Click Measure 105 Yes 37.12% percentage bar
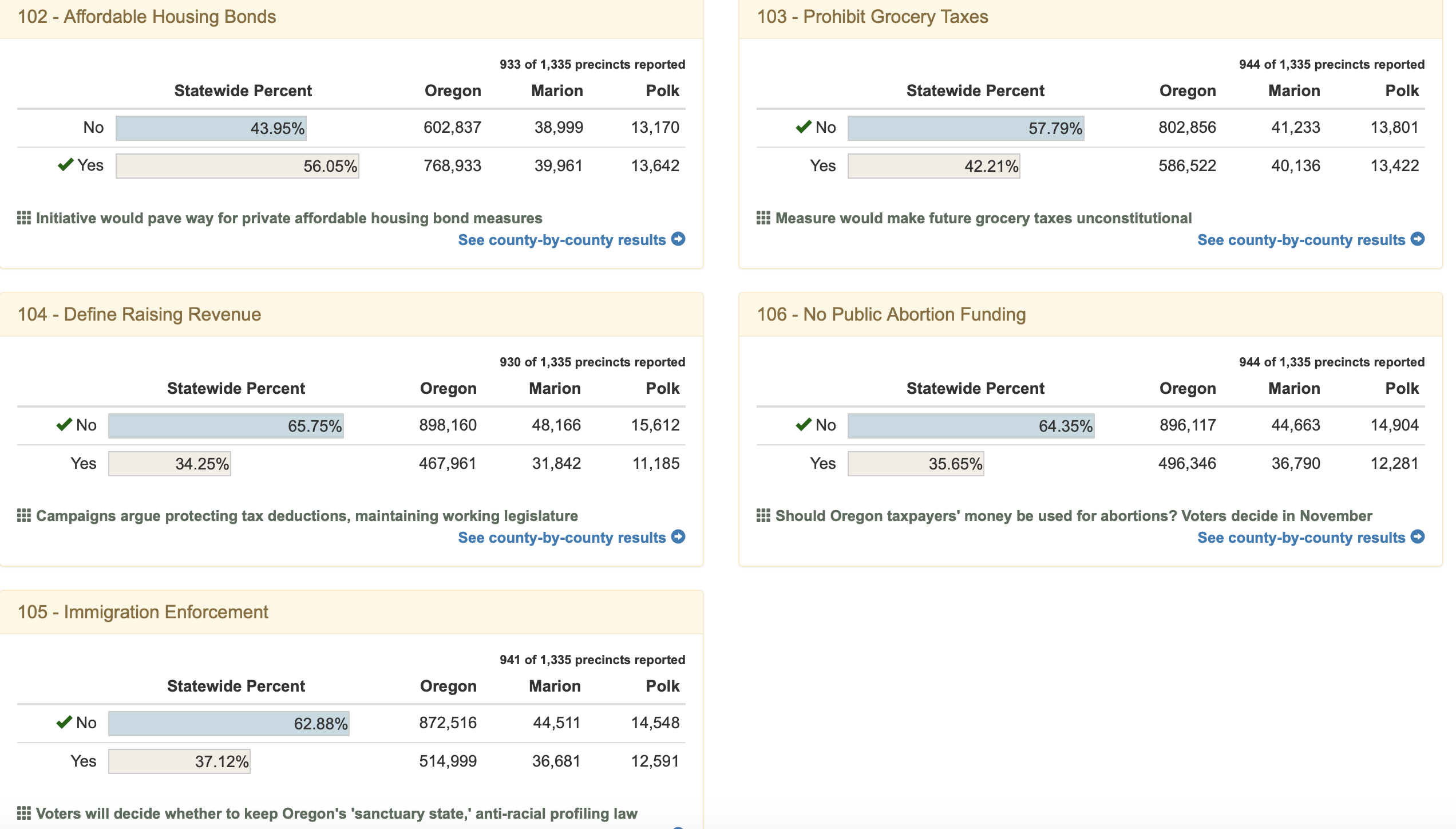This screenshot has width=1456, height=829. [x=179, y=761]
